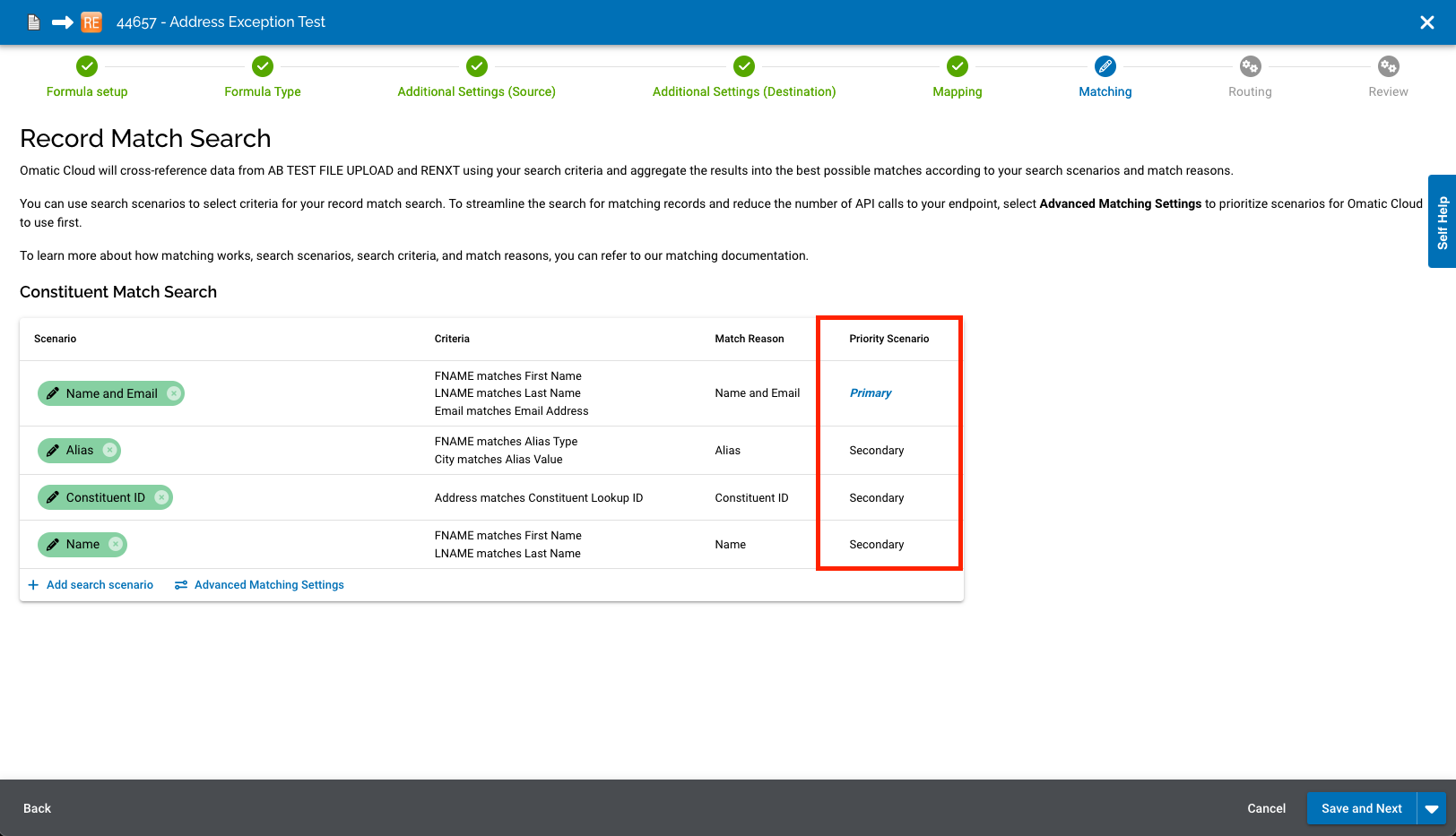Remove the Name scenario with its x icon

click(116, 544)
